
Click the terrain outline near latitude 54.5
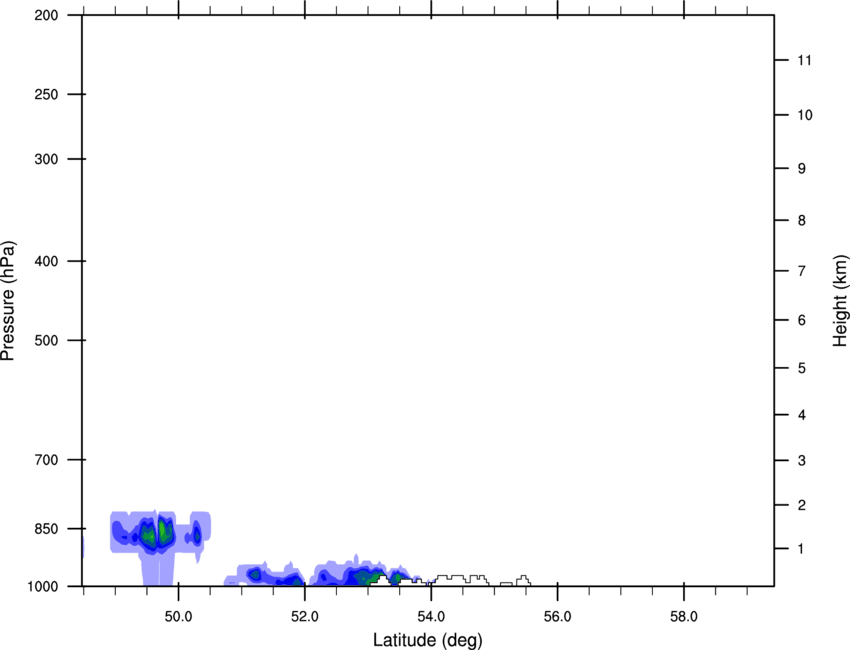(x=462, y=580)
